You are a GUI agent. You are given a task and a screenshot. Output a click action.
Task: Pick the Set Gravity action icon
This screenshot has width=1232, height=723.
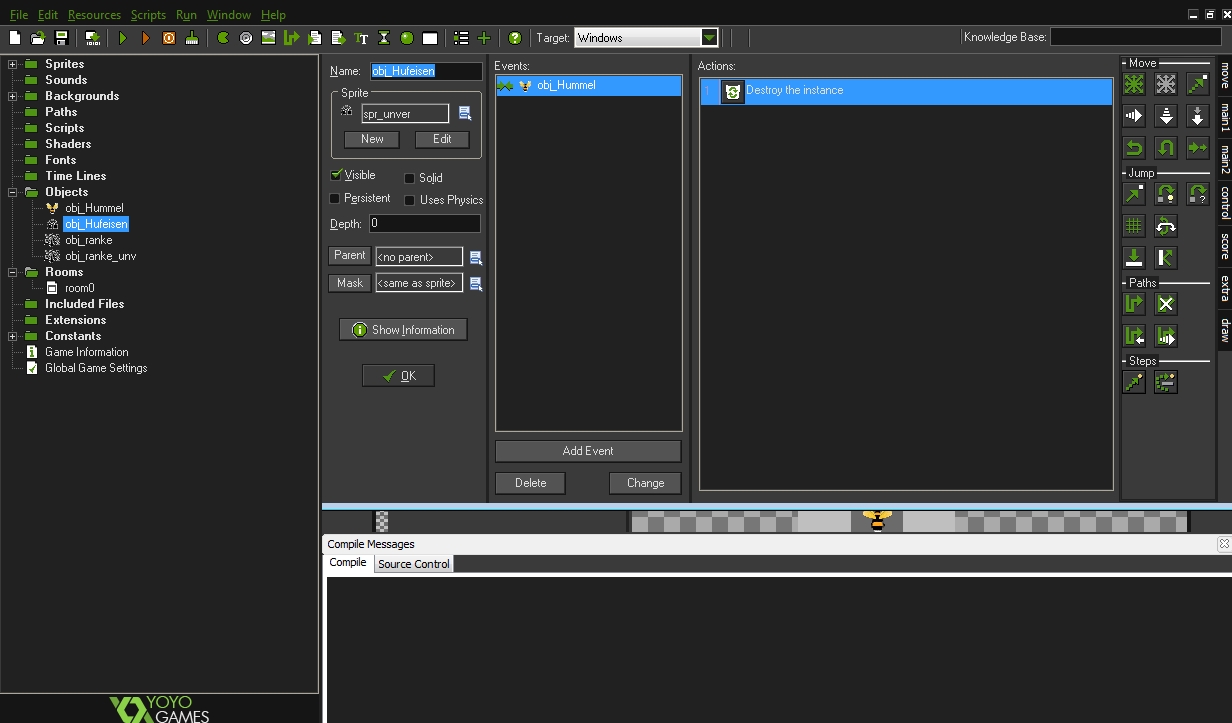point(1198,116)
